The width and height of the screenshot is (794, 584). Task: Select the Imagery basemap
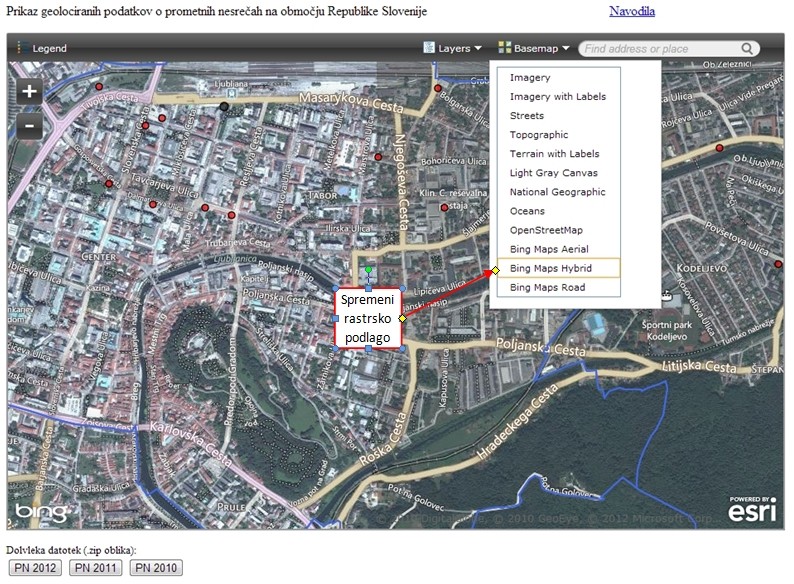pyautogui.click(x=559, y=77)
